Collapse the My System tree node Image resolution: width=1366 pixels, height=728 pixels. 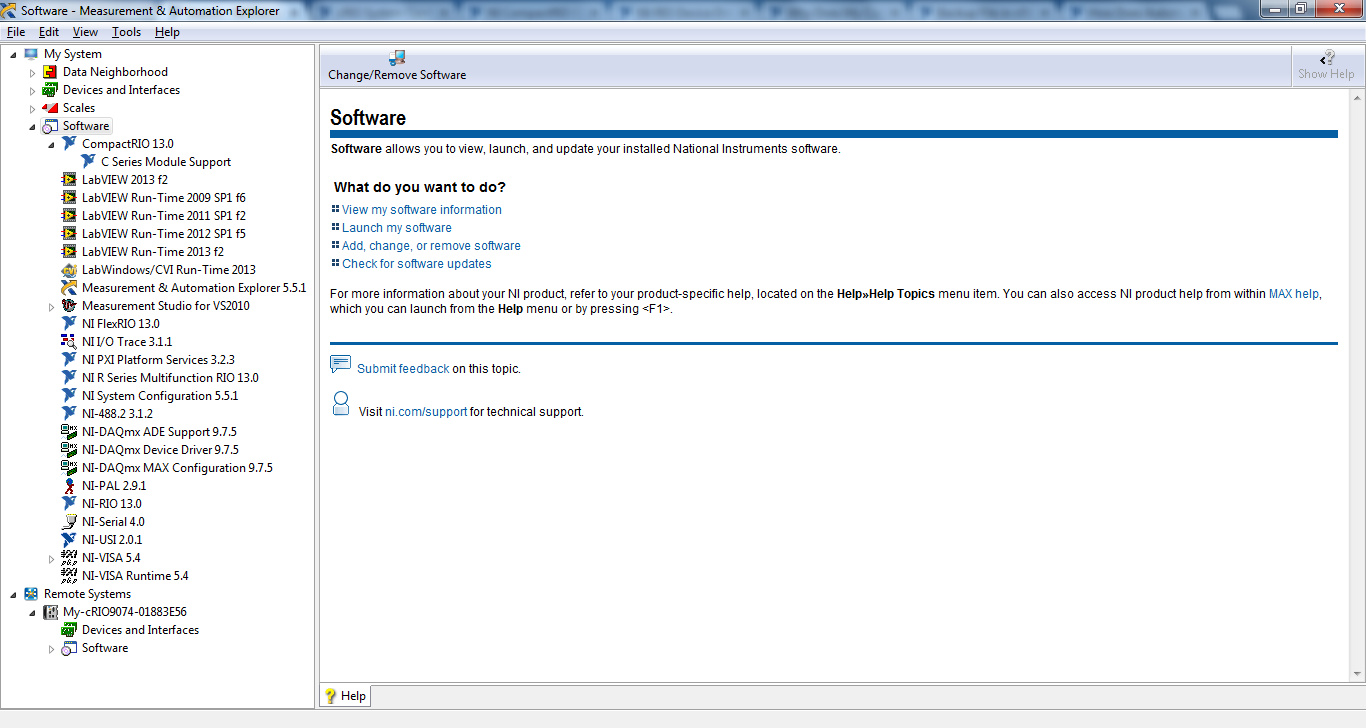coord(13,54)
